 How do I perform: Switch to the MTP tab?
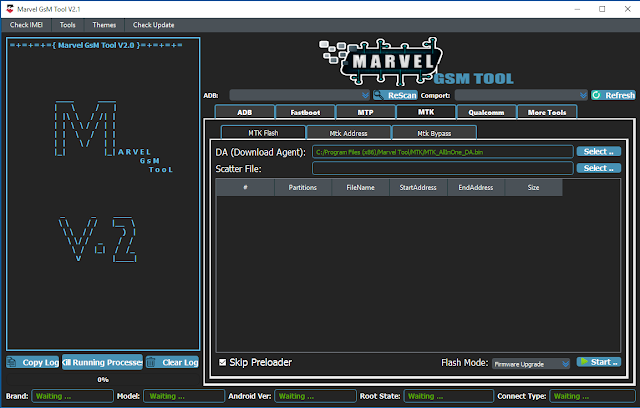coord(365,112)
